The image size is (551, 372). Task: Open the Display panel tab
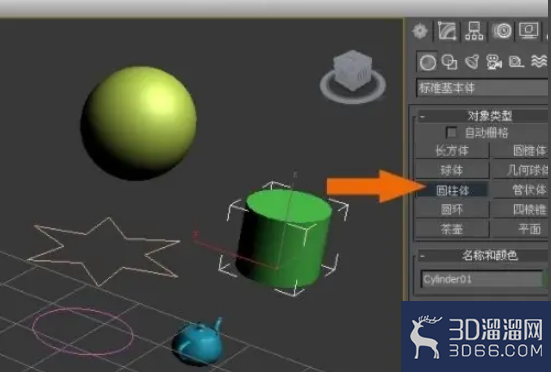(529, 31)
